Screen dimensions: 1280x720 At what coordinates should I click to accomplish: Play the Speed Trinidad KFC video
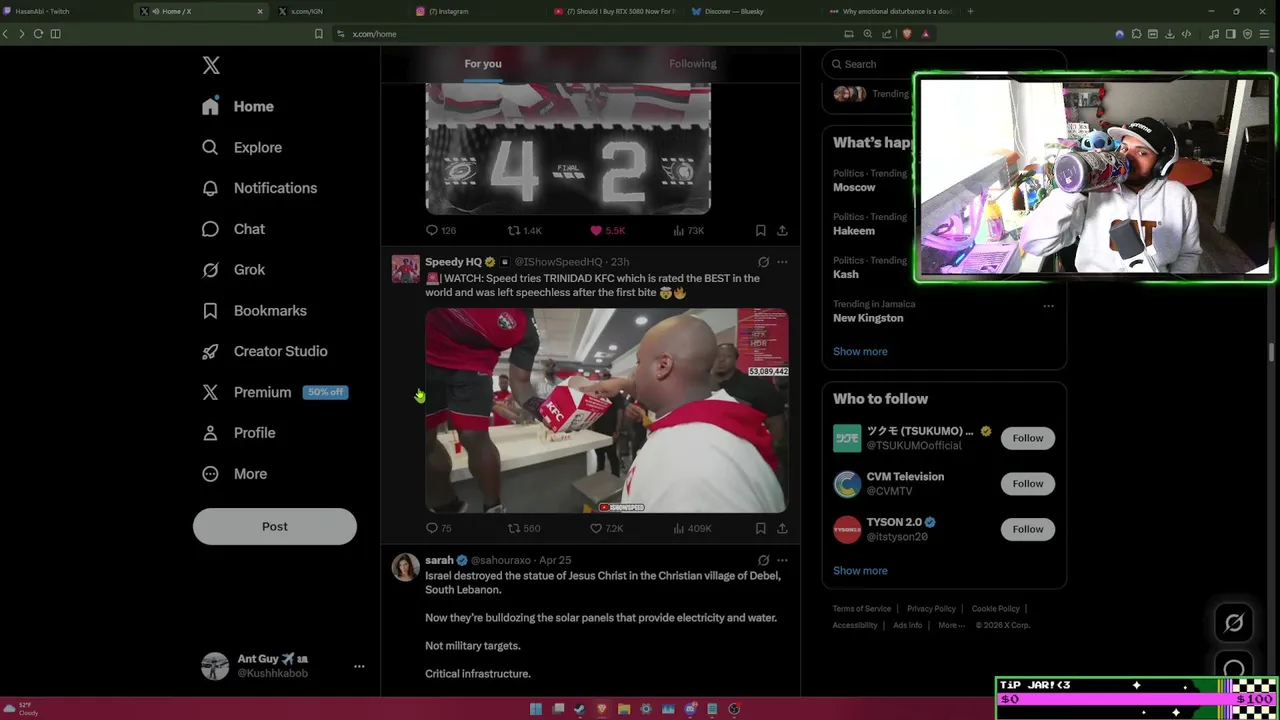click(x=607, y=411)
